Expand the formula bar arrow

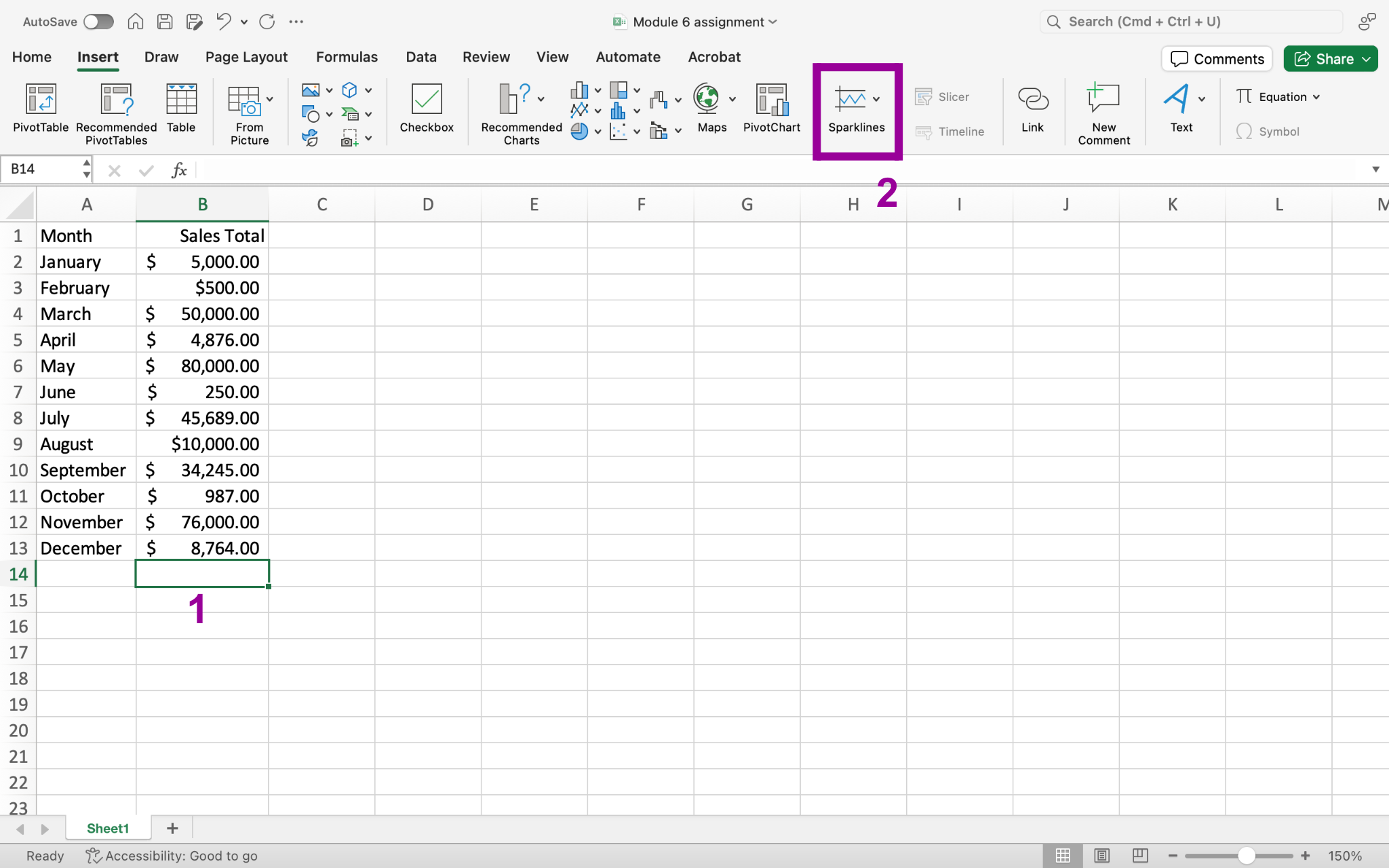pos(1375,170)
